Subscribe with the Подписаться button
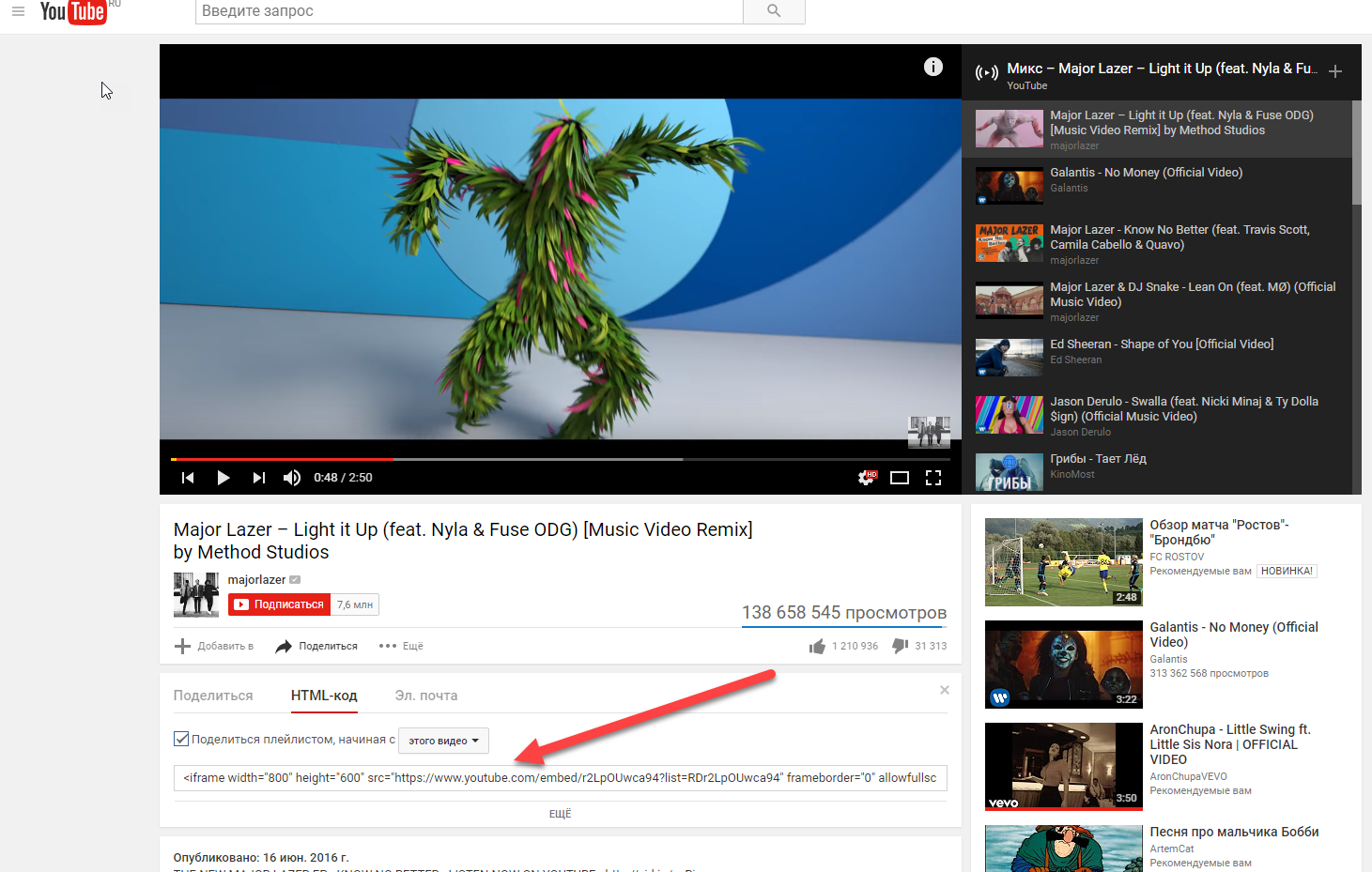 (x=280, y=604)
